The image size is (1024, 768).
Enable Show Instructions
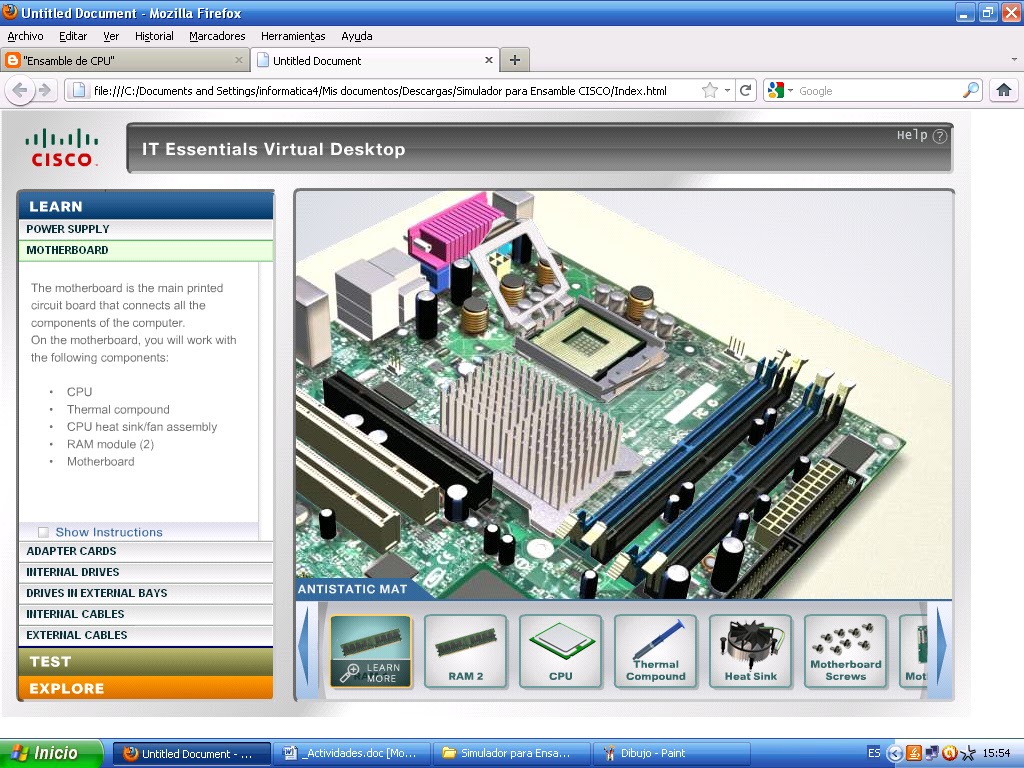(x=43, y=532)
